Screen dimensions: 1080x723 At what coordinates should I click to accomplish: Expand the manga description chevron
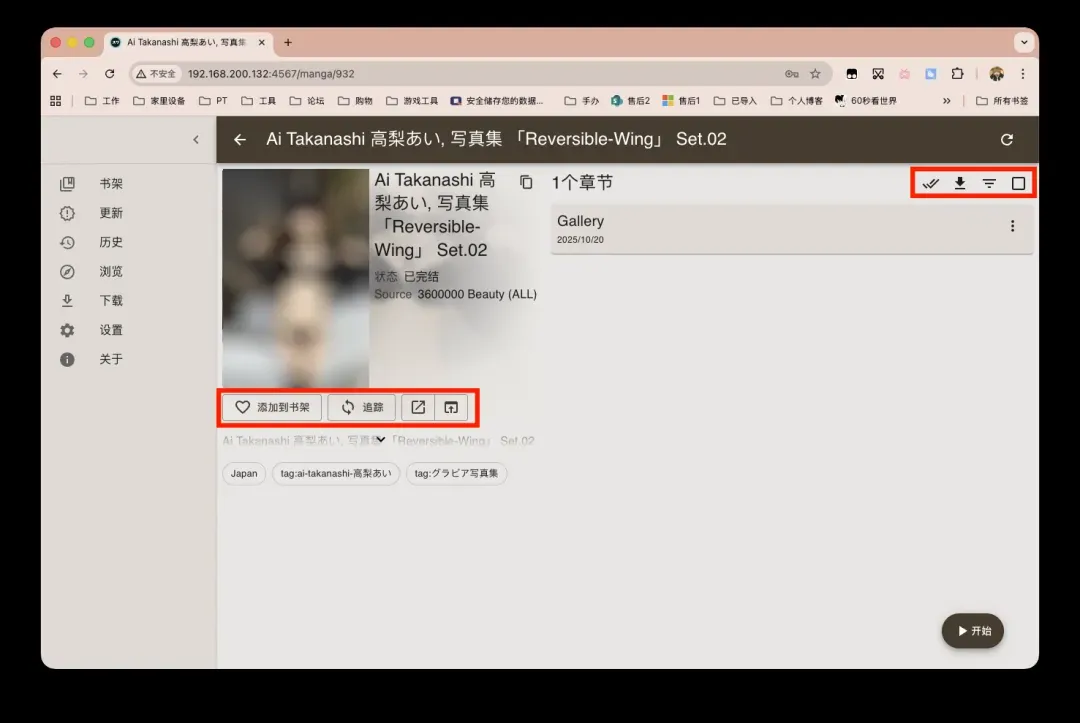click(x=381, y=440)
